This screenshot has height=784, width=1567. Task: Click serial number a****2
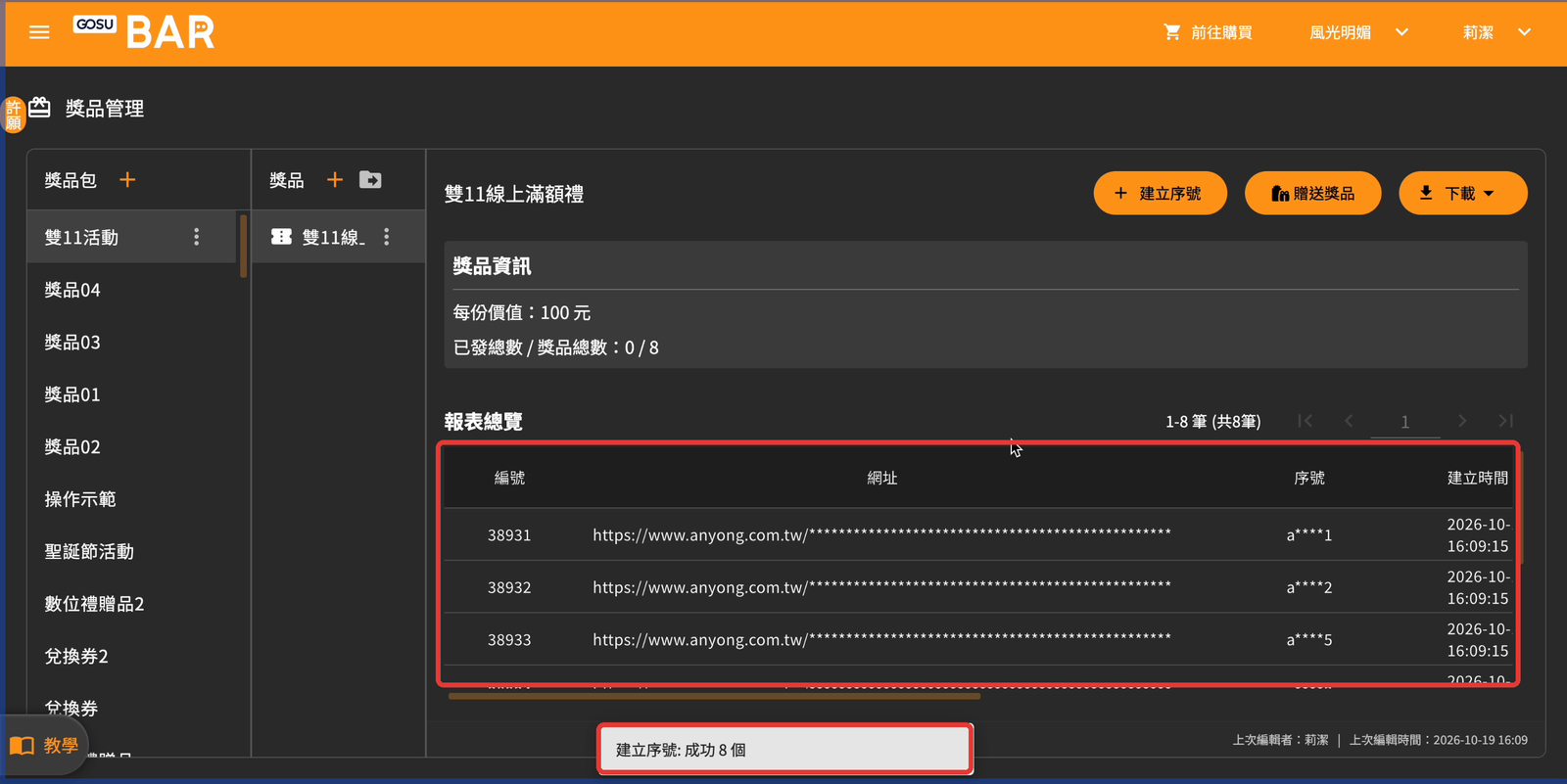(1309, 587)
